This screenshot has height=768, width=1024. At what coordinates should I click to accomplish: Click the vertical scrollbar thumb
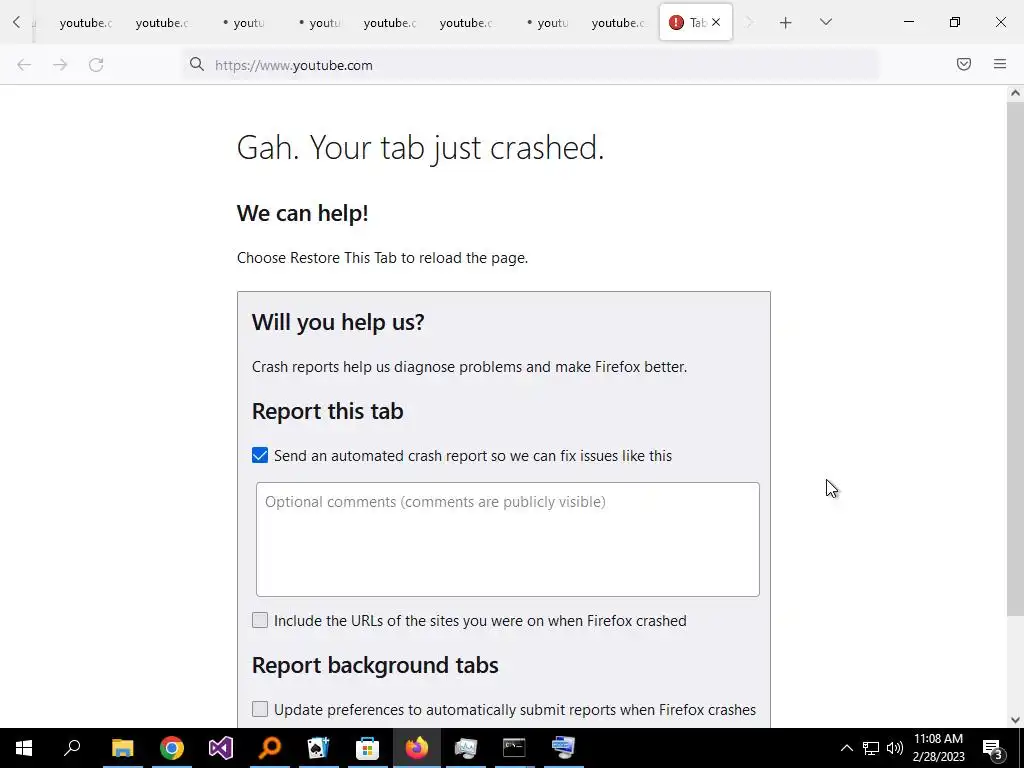(1015, 358)
